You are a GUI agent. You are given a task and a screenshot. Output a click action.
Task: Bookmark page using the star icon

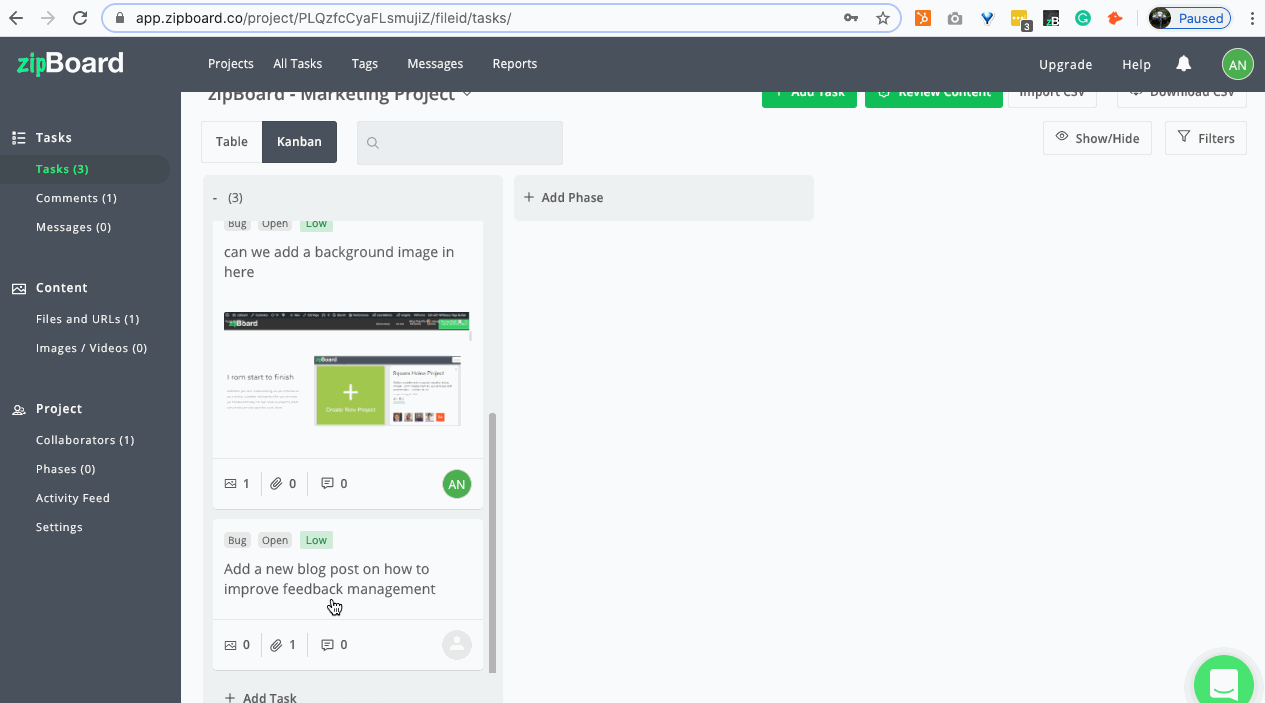(x=882, y=18)
